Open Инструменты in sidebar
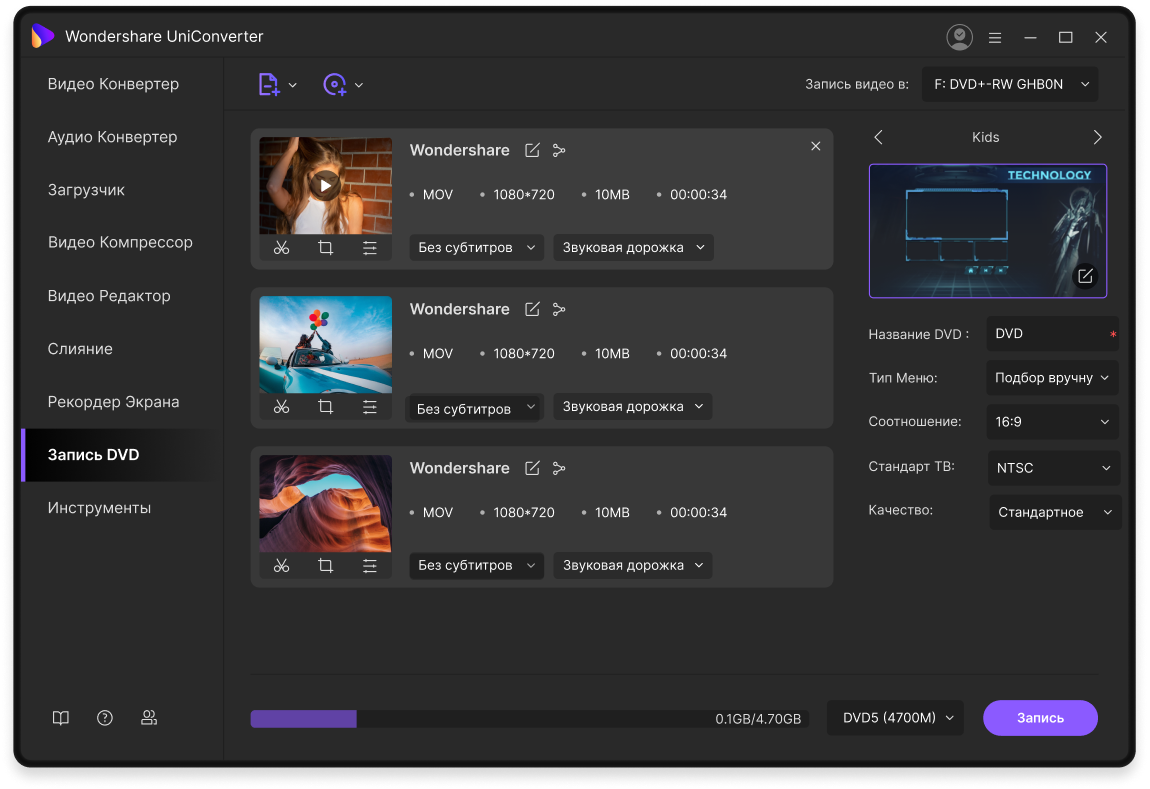Viewport: 1150px width, 789px height. click(99, 507)
